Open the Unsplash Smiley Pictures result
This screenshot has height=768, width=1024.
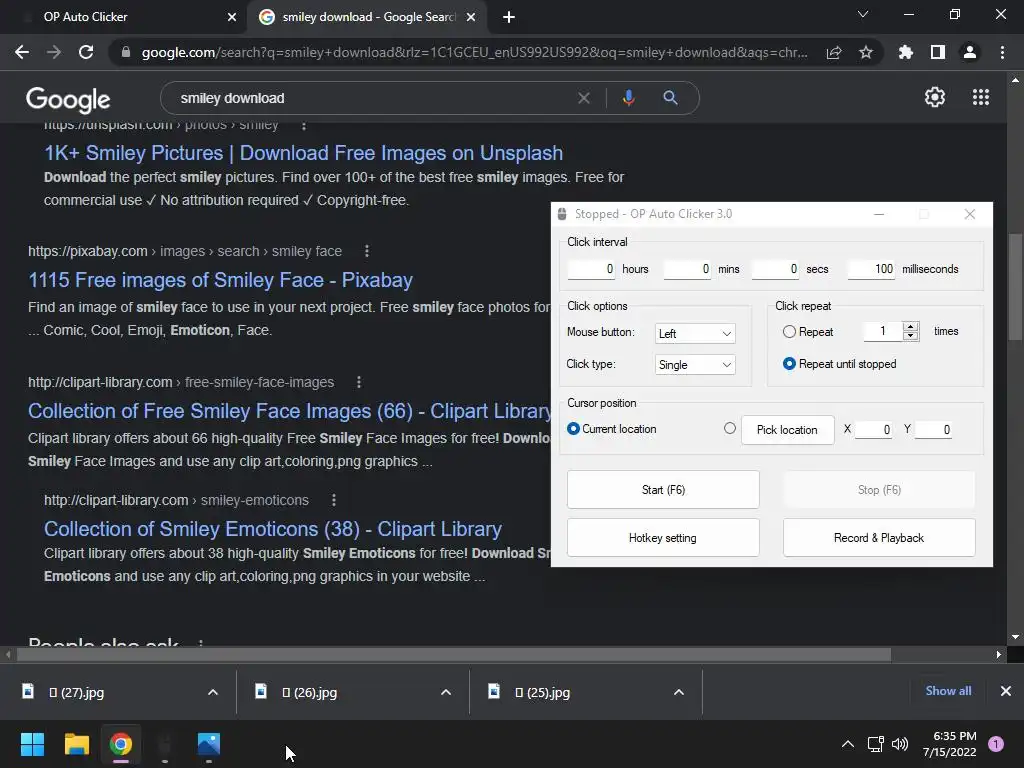[x=304, y=153]
